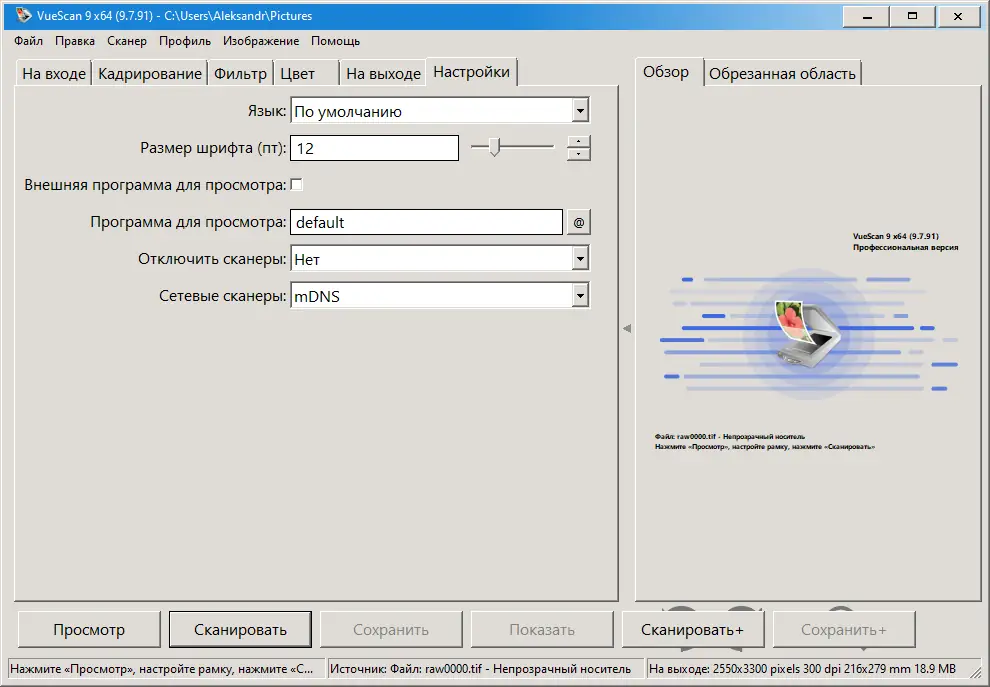Switch to the Кадрирование tab
The height and width of the screenshot is (687, 990).
tap(150, 74)
